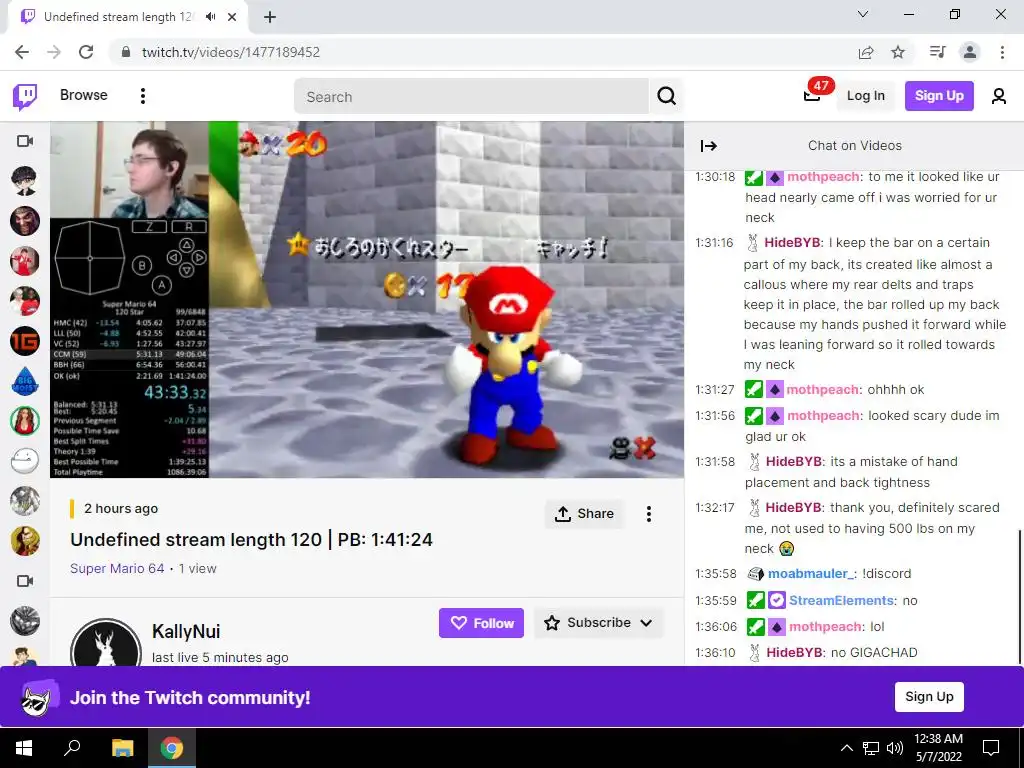Open the Big Moist channel avatar in sidebar
The height and width of the screenshot is (768, 1024).
(25, 381)
